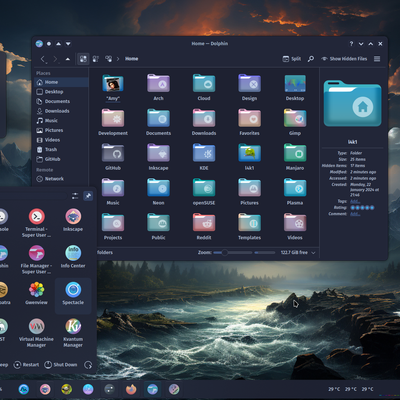The width and height of the screenshot is (400, 400).
Task: Open the Favorites folder
Action: [249, 122]
